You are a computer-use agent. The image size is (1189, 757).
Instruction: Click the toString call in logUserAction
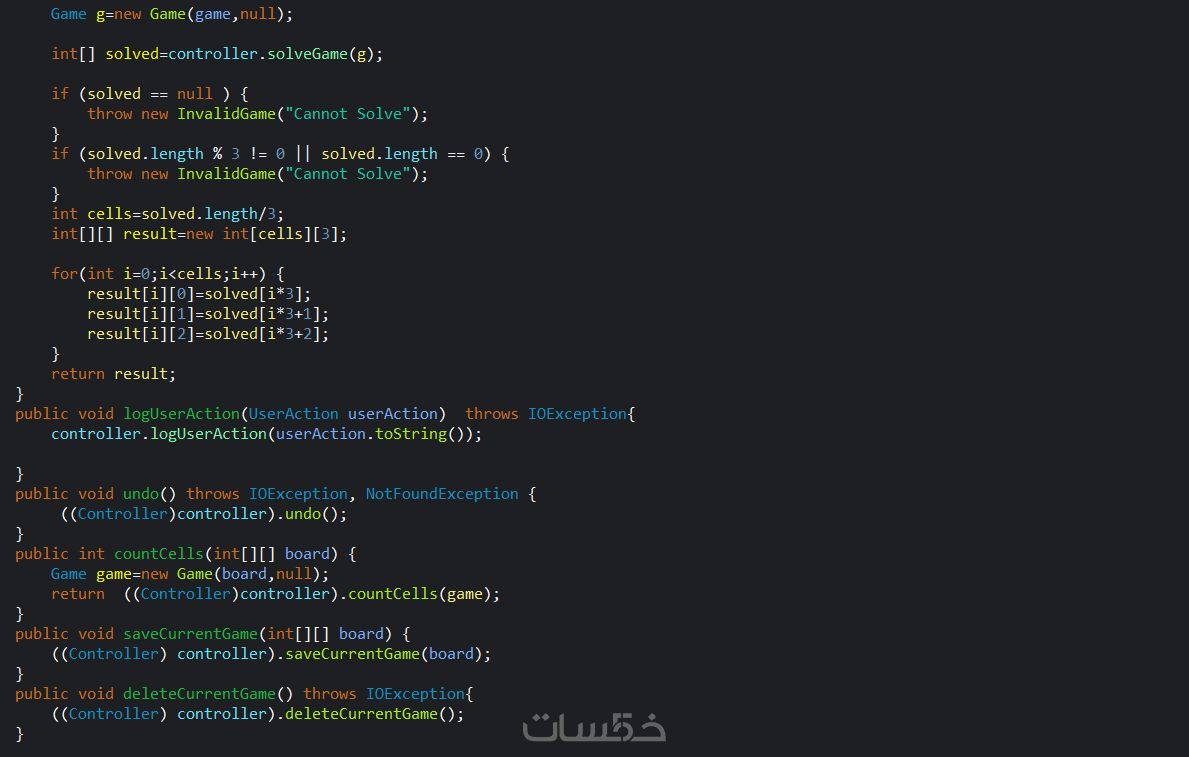pos(411,434)
